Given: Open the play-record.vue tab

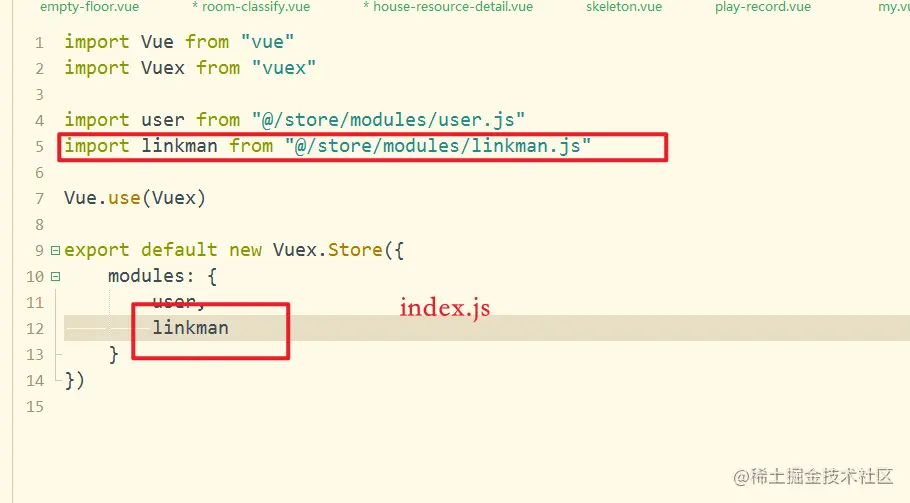Looking at the screenshot, I should (x=763, y=7).
